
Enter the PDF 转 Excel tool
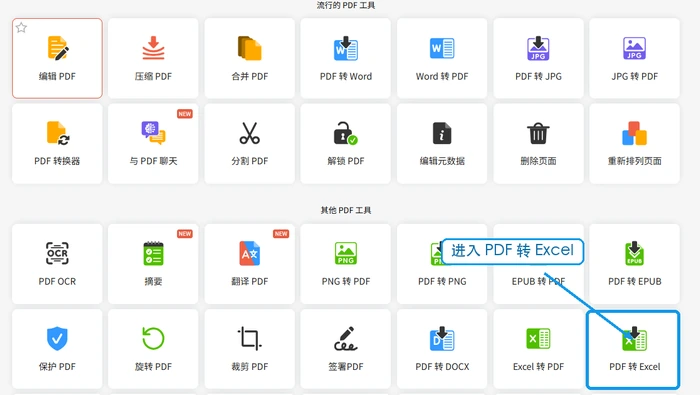pos(633,349)
